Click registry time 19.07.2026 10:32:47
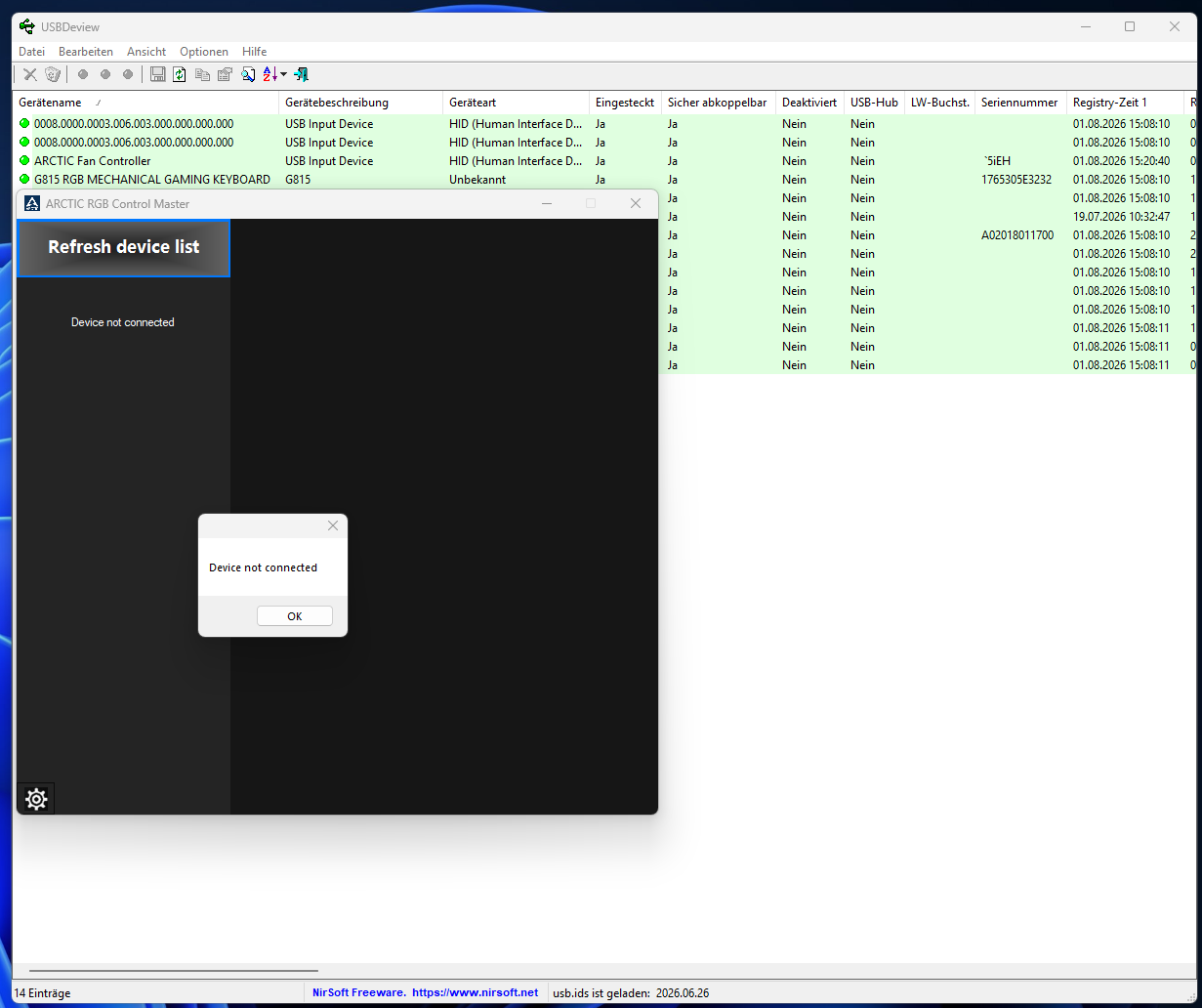 [1121, 217]
